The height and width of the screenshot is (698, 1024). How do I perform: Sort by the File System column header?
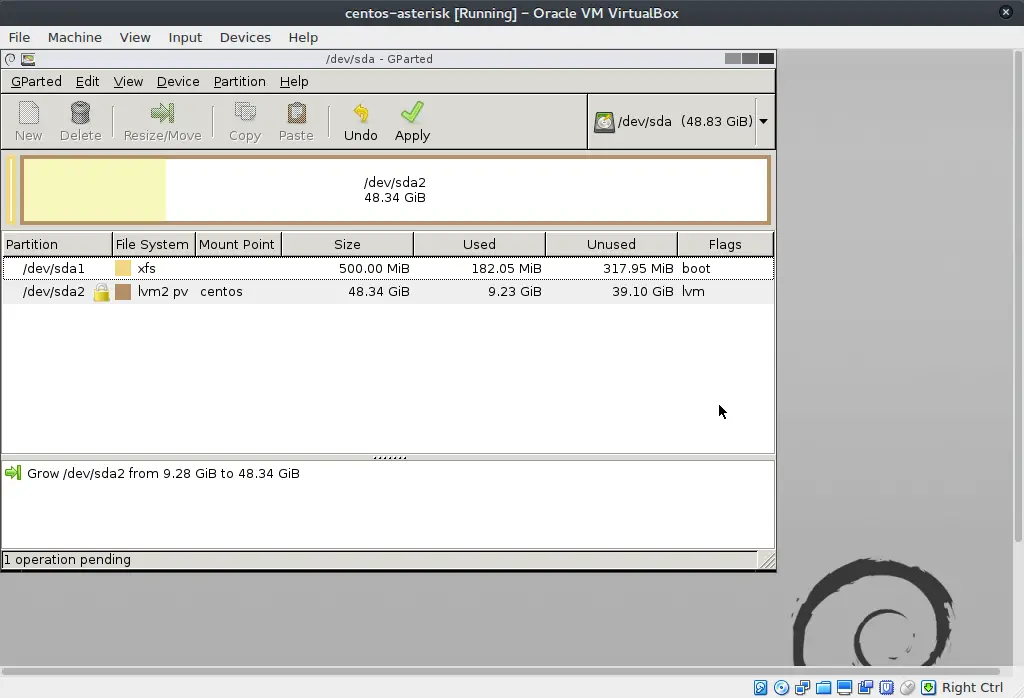tap(153, 244)
